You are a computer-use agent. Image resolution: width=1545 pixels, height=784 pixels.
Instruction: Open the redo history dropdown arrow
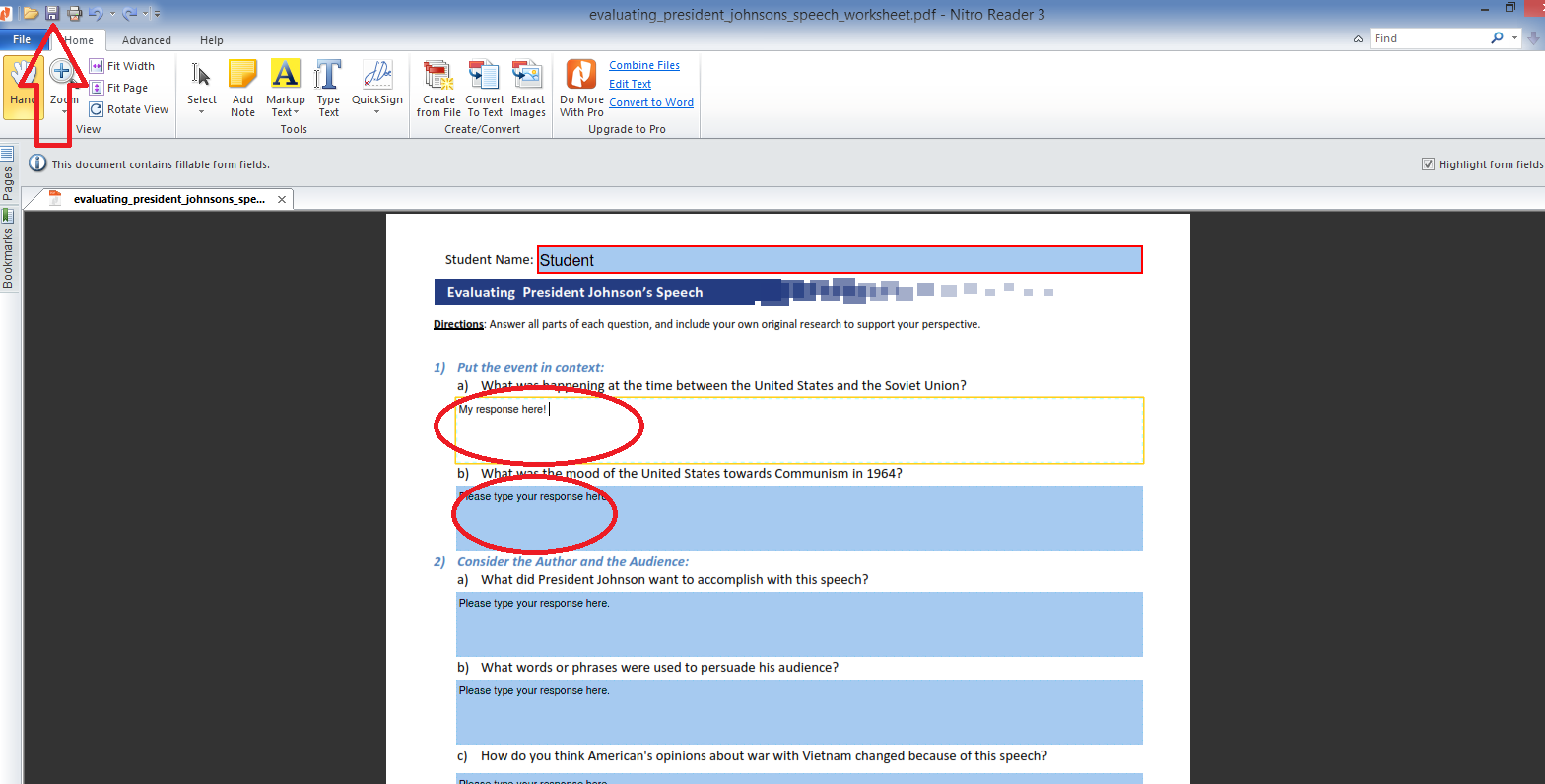pyautogui.click(x=145, y=14)
